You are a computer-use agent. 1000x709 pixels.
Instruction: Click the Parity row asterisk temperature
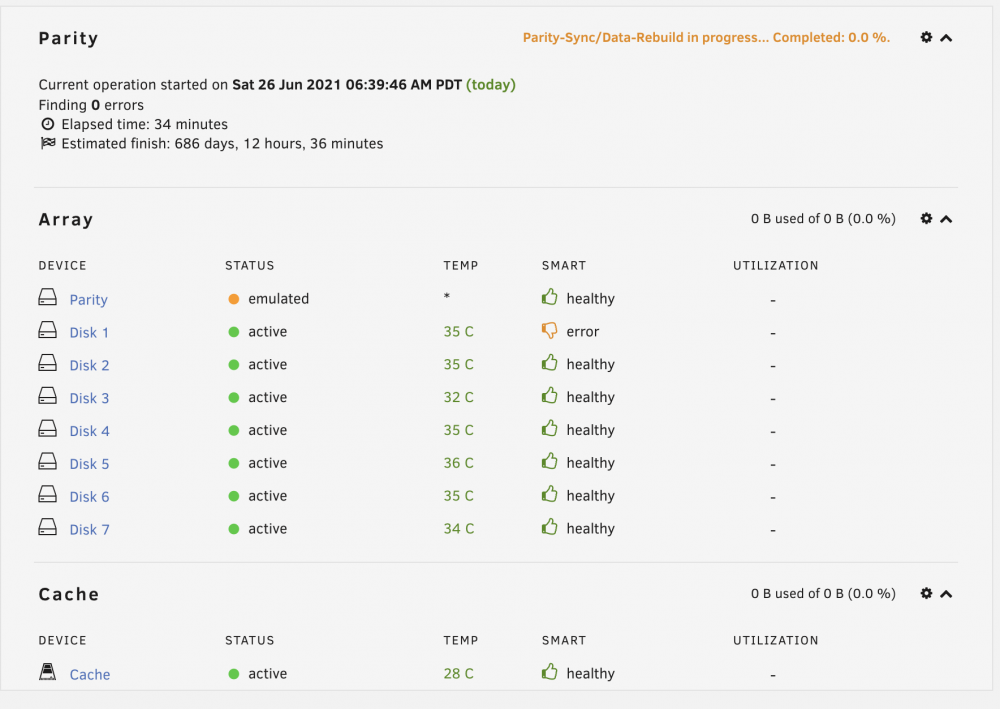click(447, 296)
